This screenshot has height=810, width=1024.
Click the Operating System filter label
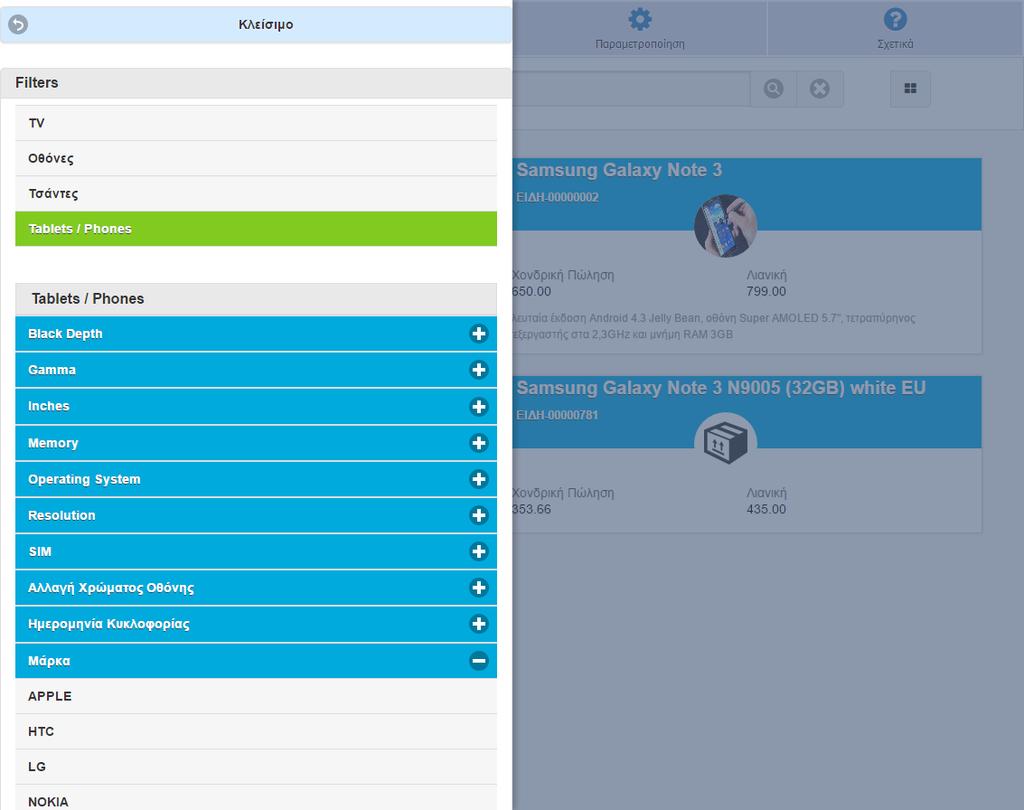coord(84,479)
